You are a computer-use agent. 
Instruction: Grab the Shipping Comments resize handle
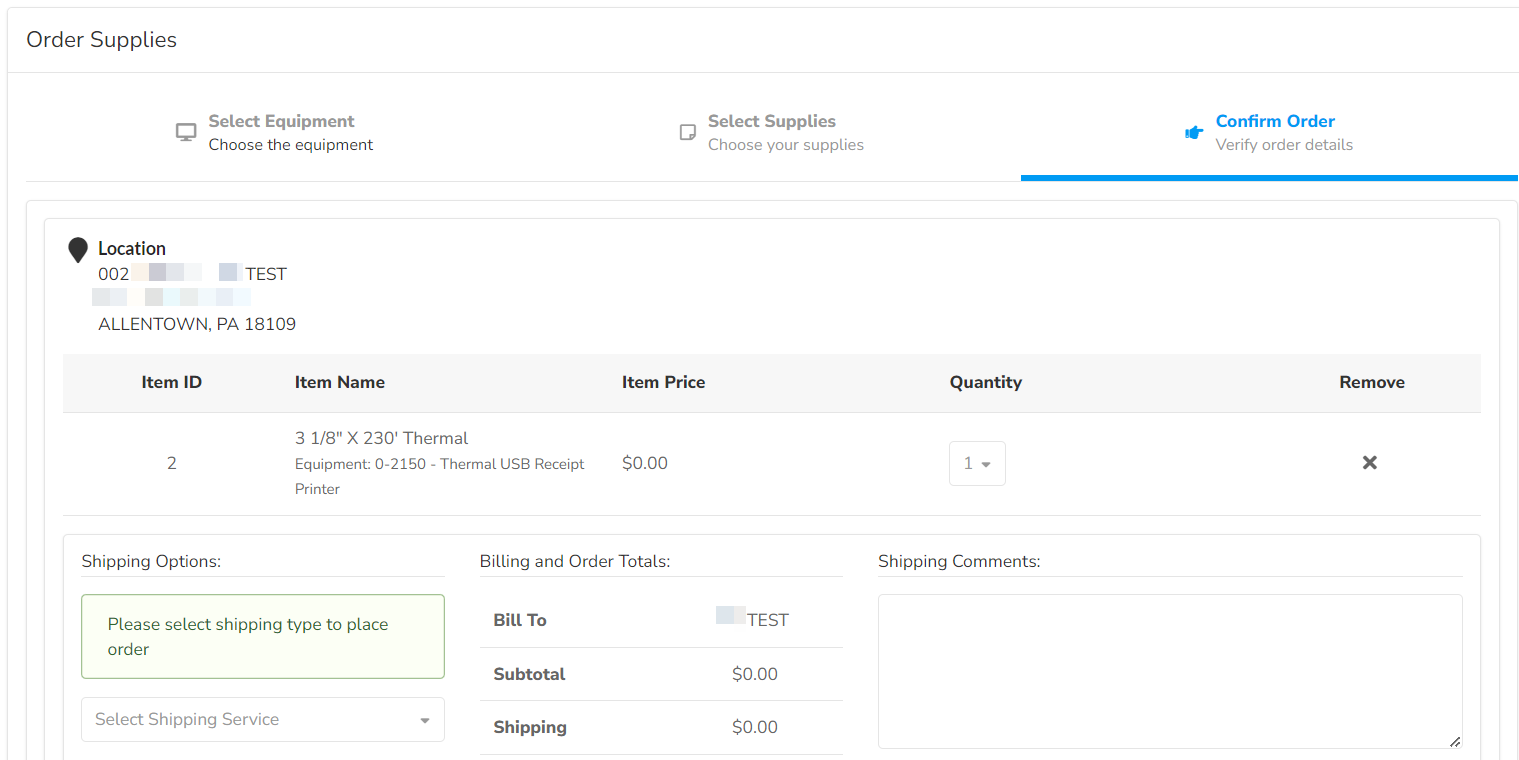[1455, 741]
